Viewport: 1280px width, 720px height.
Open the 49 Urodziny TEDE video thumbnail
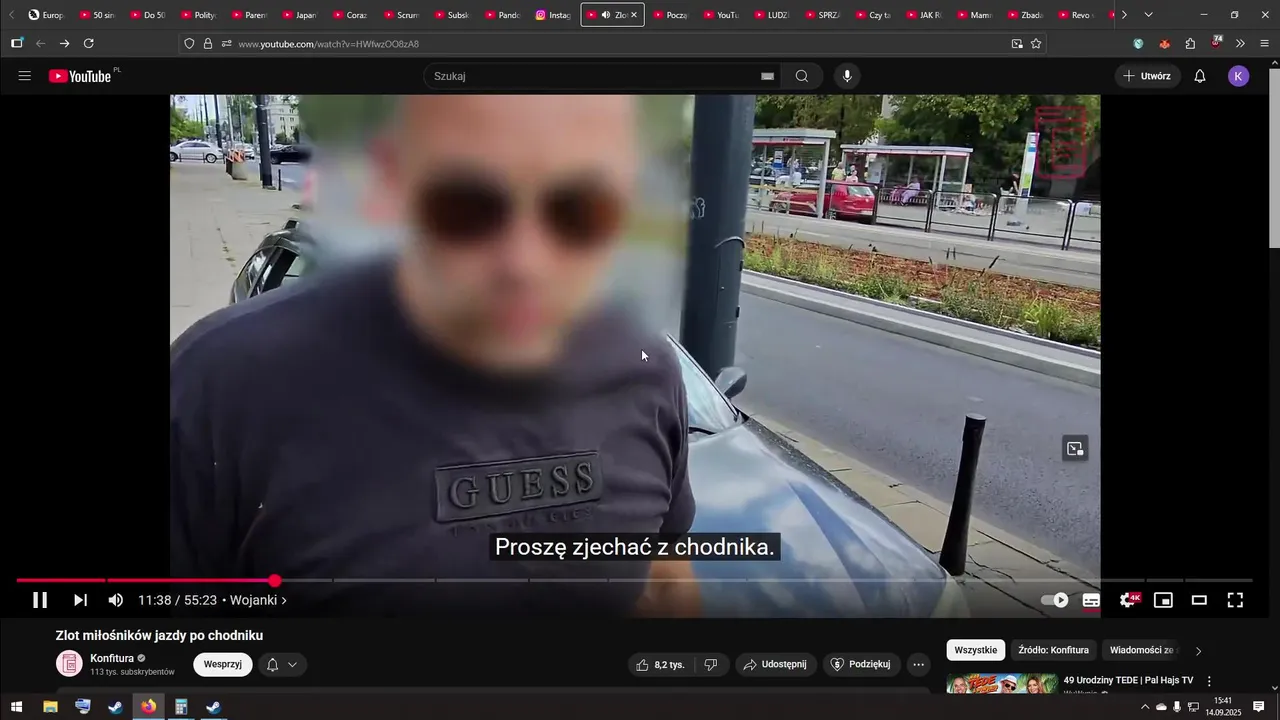coord(1002,683)
